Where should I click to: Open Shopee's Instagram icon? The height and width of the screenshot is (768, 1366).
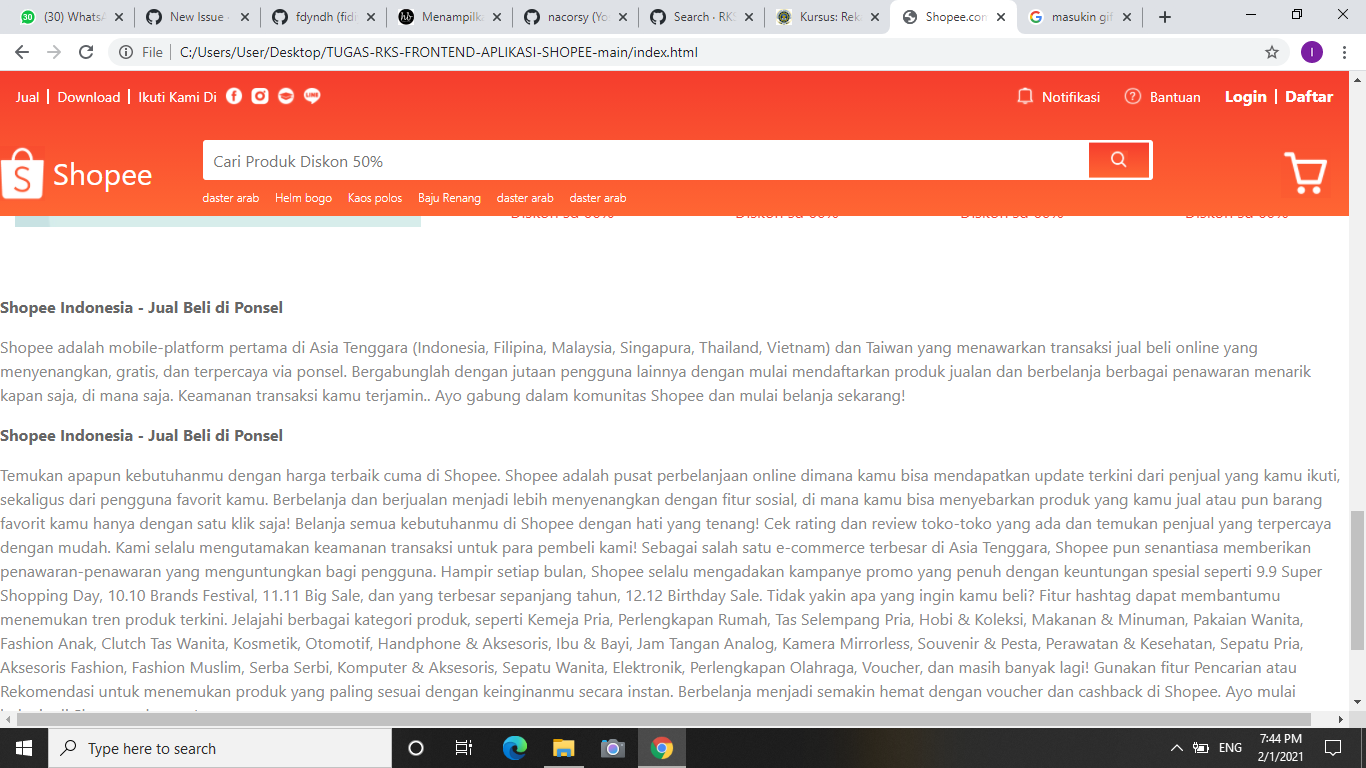coord(259,96)
